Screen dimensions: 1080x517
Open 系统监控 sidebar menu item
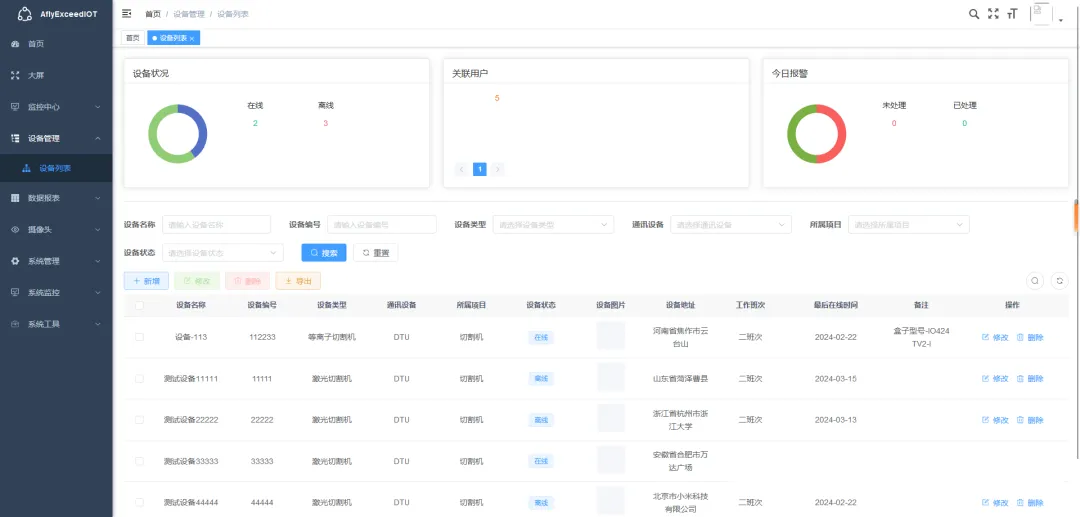pos(56,293)
